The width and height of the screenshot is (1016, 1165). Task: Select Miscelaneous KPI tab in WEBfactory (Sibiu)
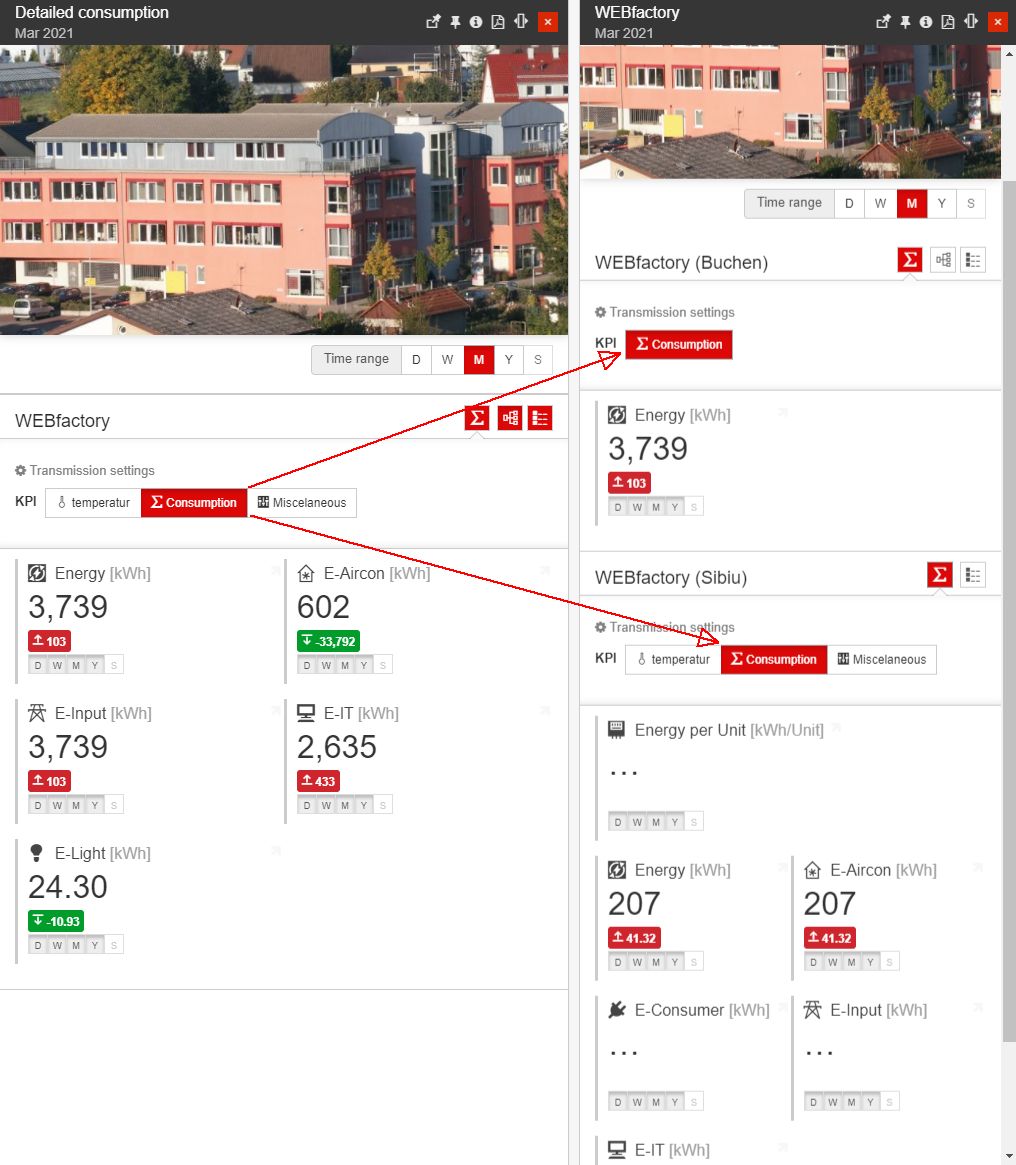881,660
